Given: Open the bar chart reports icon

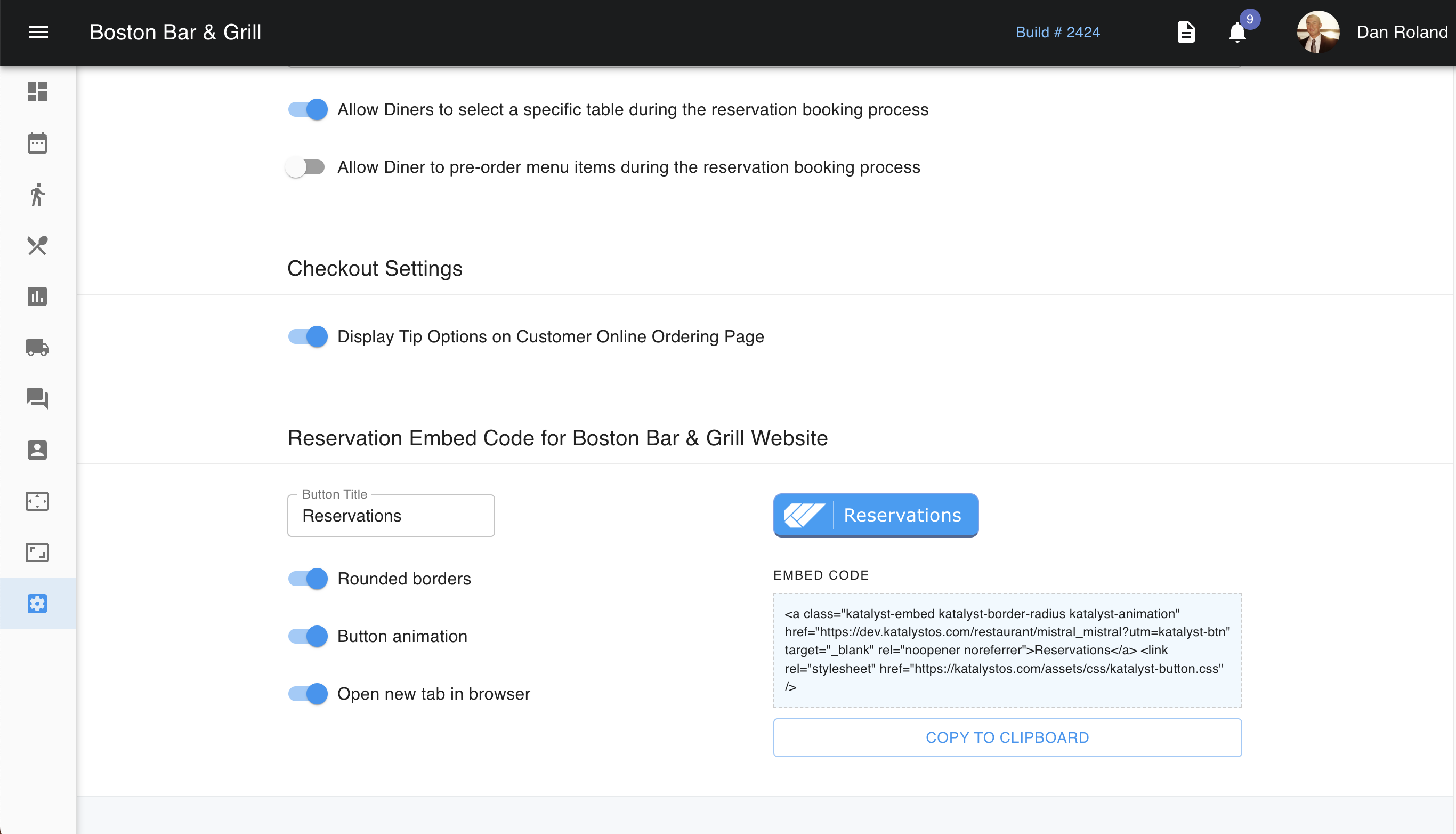Looking at the screenshot, I should [x=37, y=296].
